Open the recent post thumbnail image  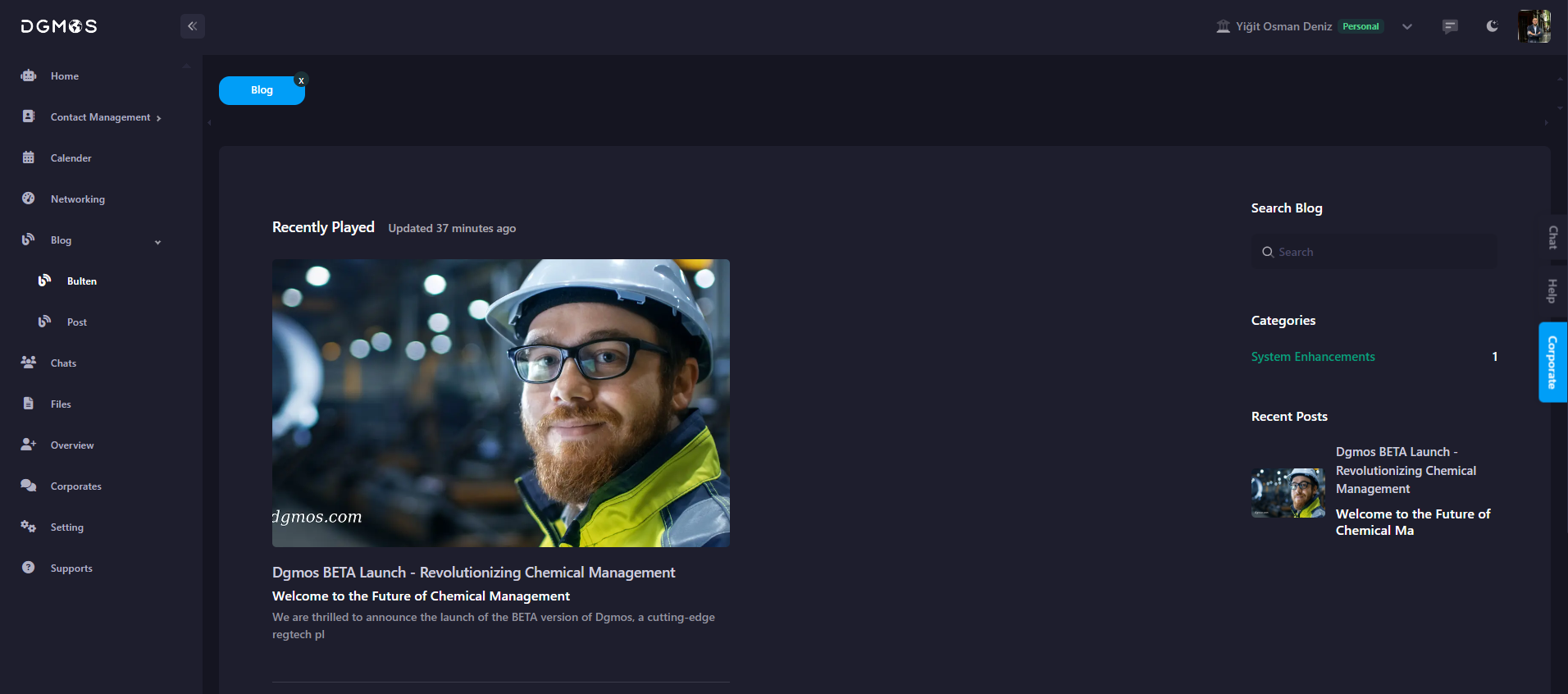tap(1288, 492)
